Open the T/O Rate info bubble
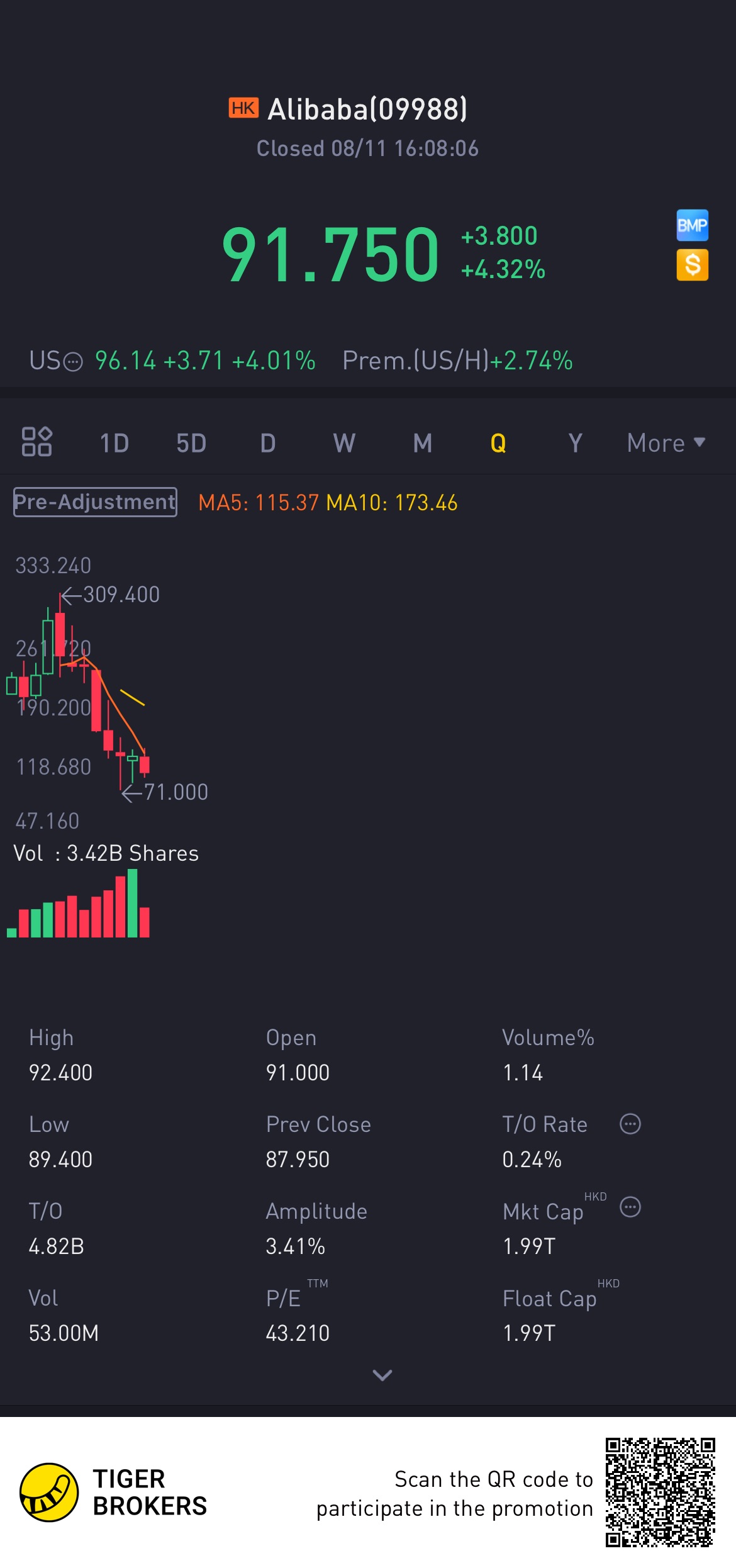The width and height of the screenshot is (736, 1568). coord(630,1124)
